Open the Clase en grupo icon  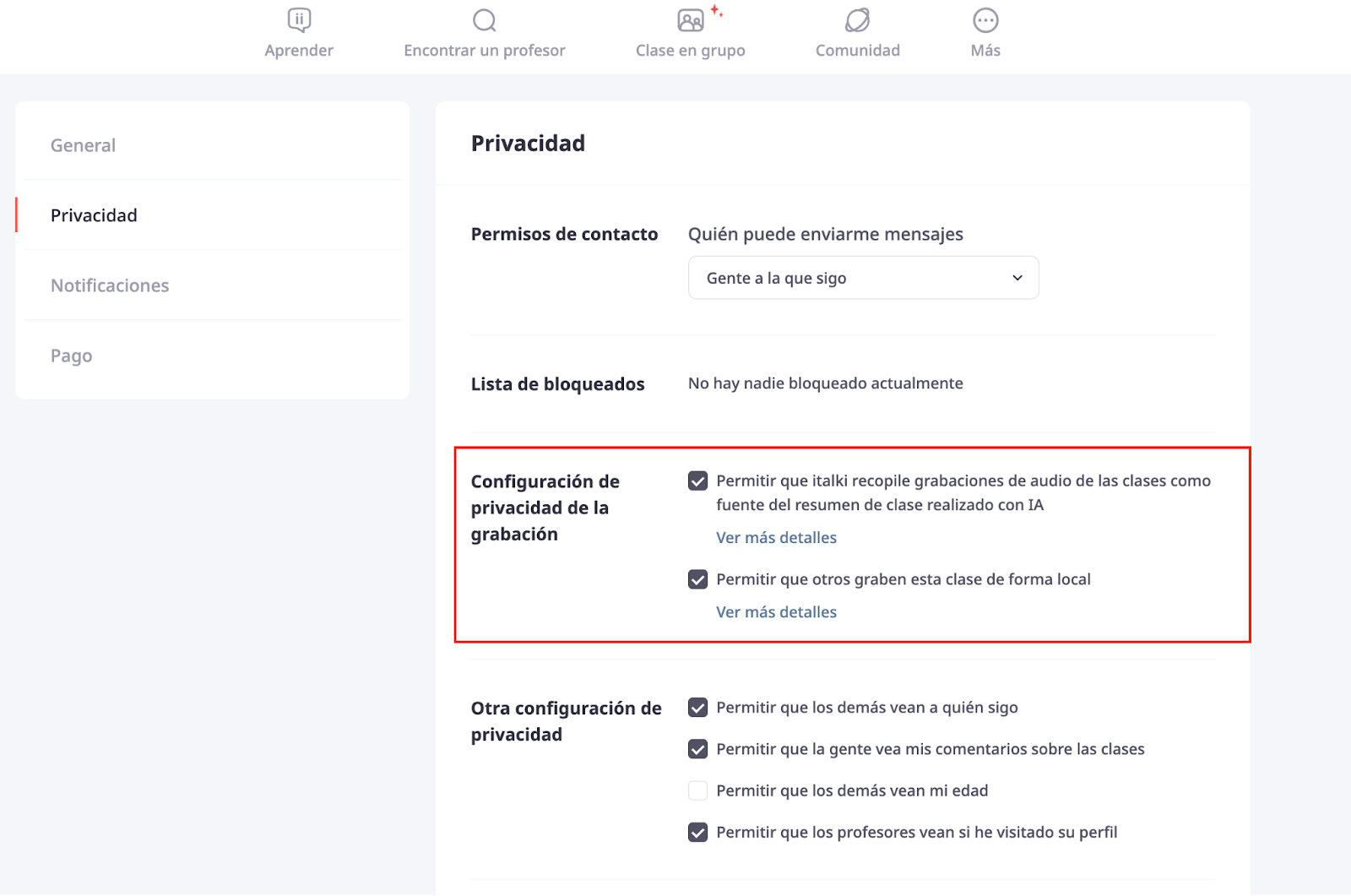(692, 20)
